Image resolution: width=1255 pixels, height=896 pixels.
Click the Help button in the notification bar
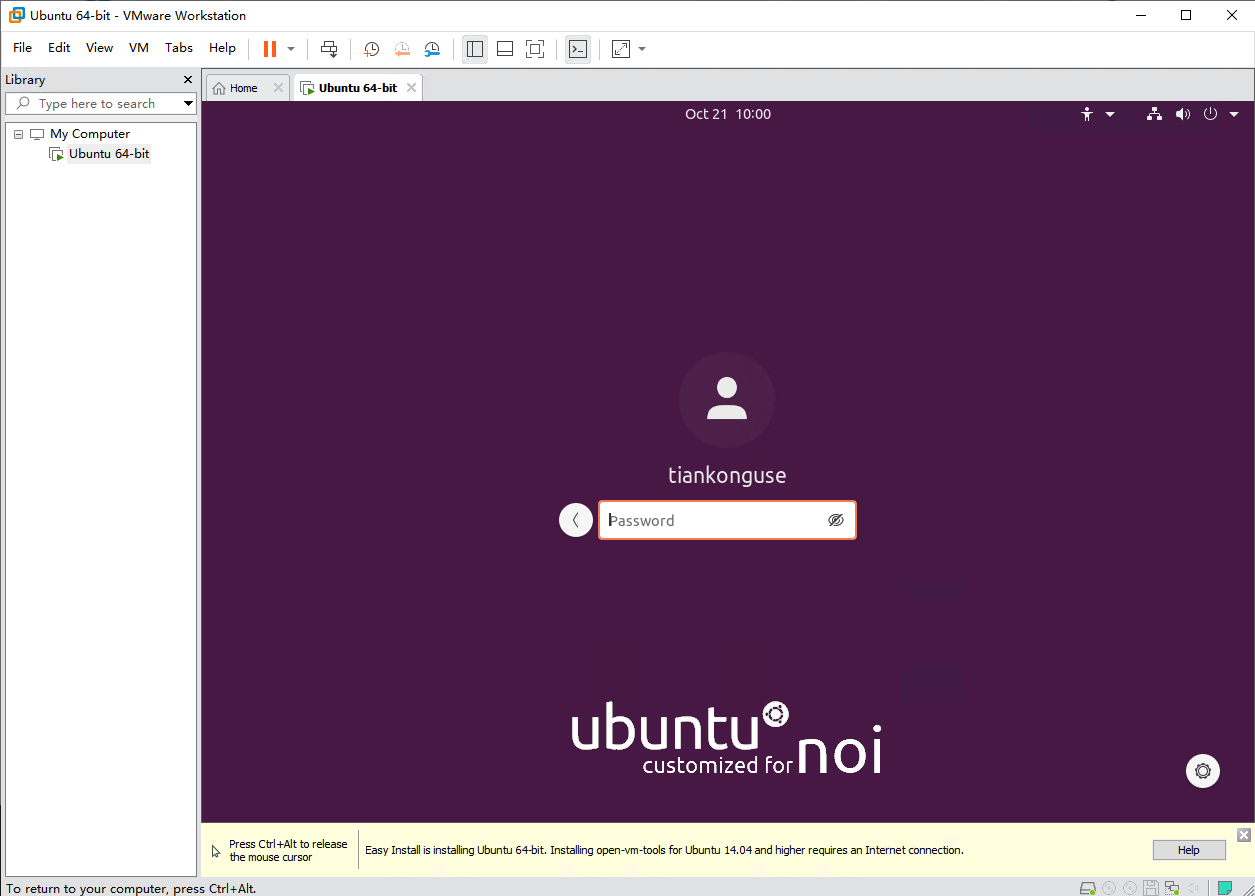(1188, 850)
